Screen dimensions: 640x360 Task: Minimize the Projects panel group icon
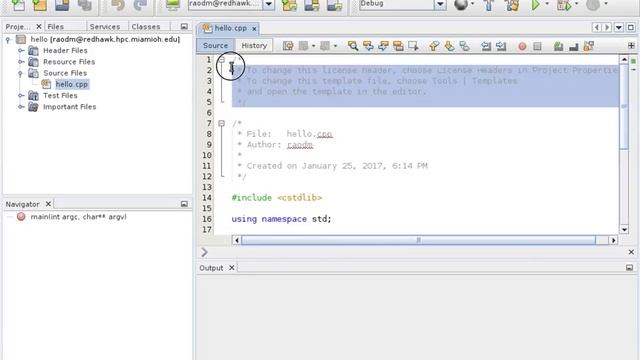(184, 27)
